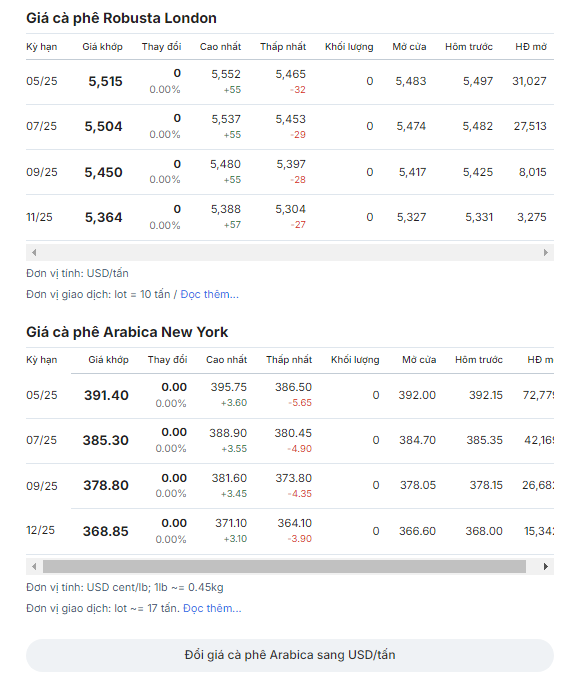Click Robusta table's left scroll arrow
Viewport: 578px width, 681px height.
pyautogui.click(x=34, y=252)
